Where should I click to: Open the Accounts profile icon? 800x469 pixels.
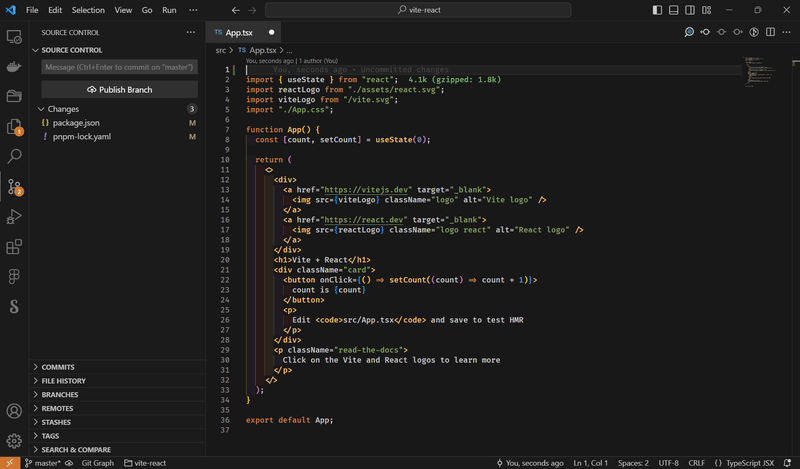14,411
